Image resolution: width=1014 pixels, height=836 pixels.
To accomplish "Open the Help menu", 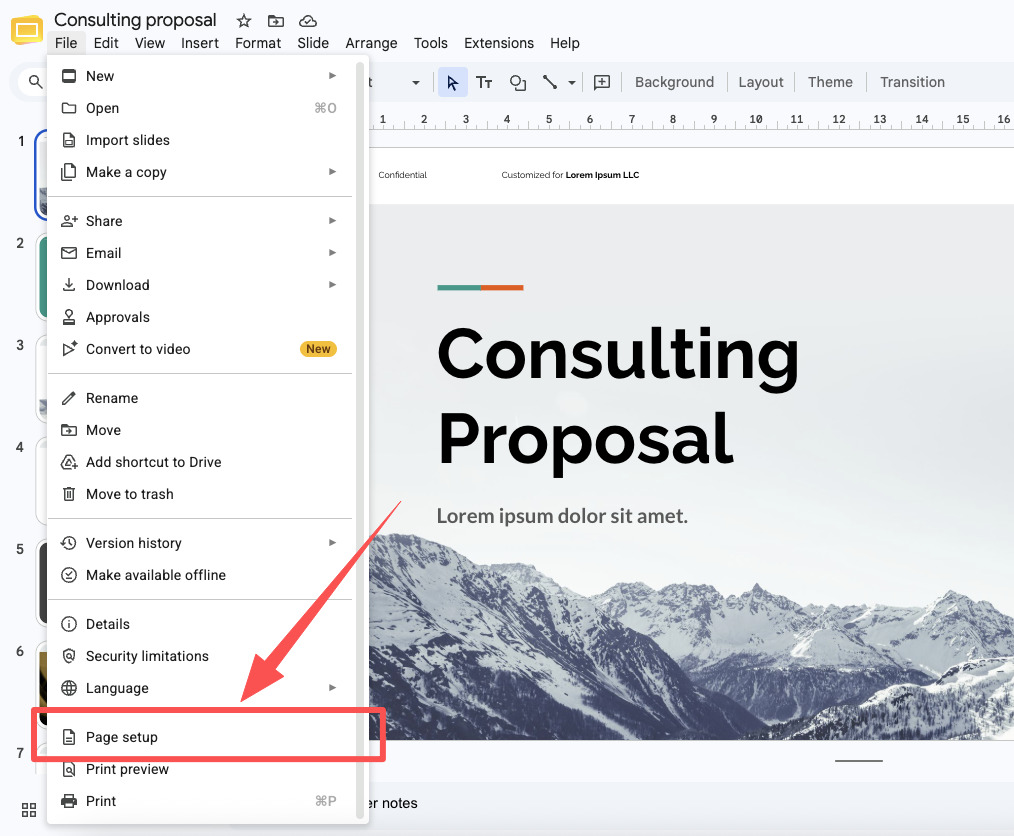I will pos(565,43).
